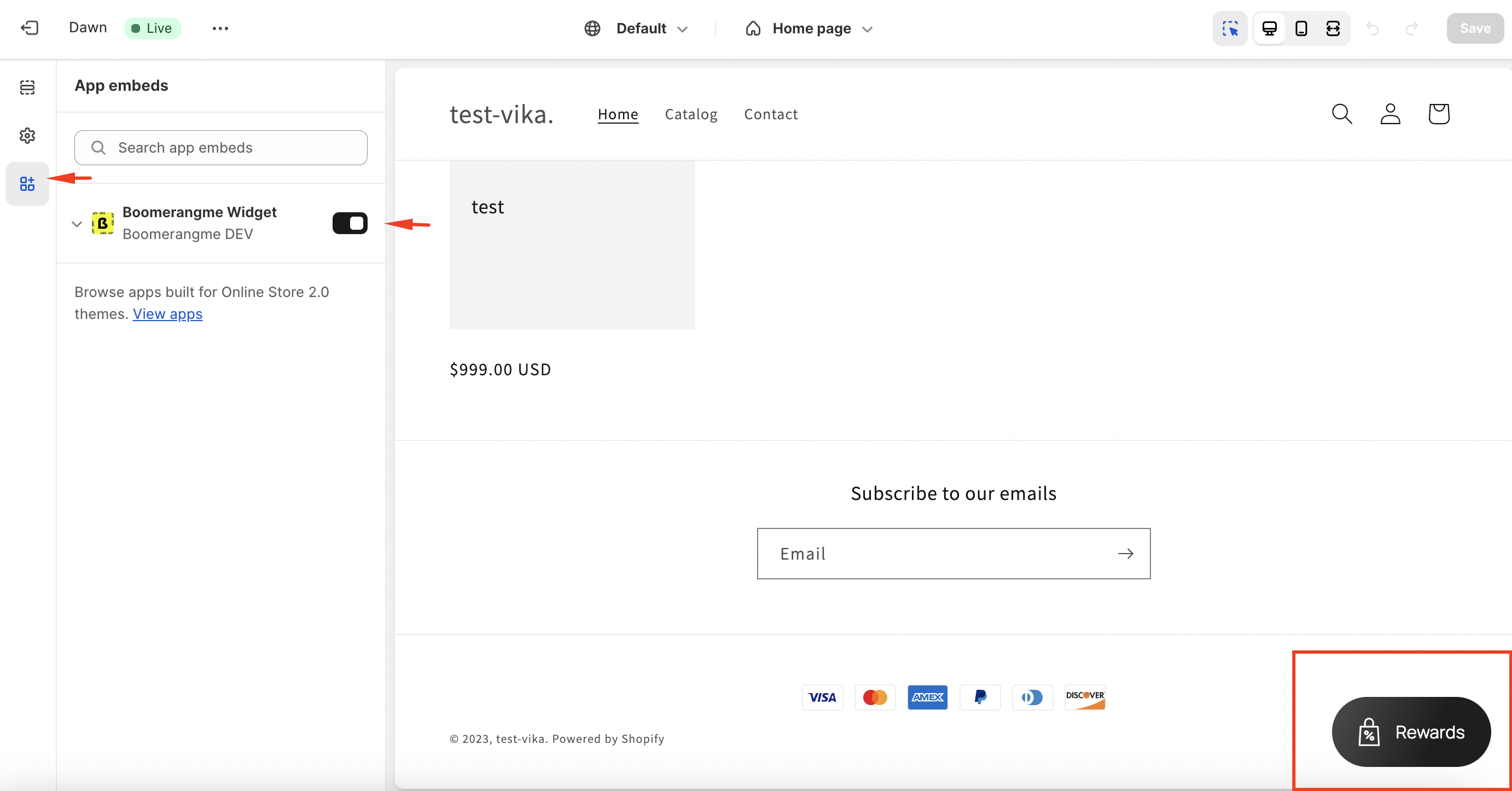The image size is (1512, 791).
Task: Exit the theme editor via back icon
Action: [30, 27]
